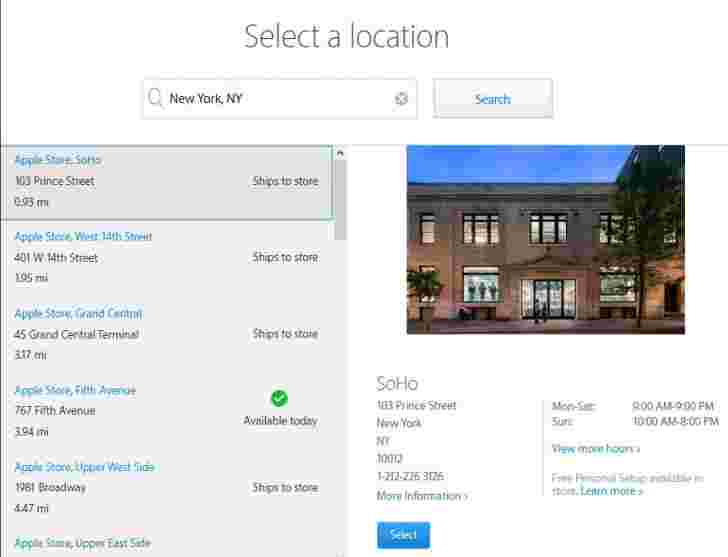The width and height of the screenshot is (728, 557).
Task: Click Available today label for Fifth Avenue
Action: click(x=280, y=421)
